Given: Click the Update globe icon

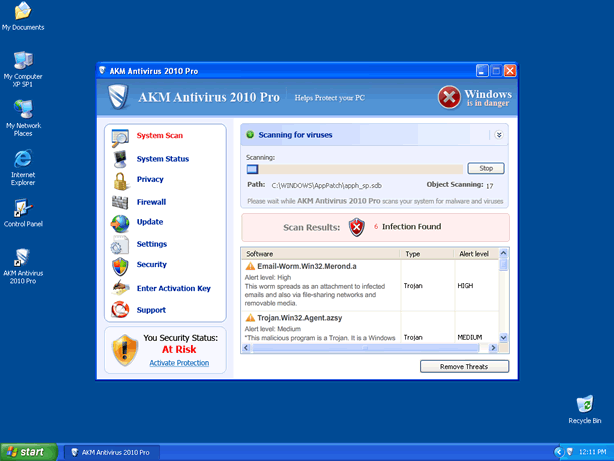Looking at the screenshot, I should (120, 222).
